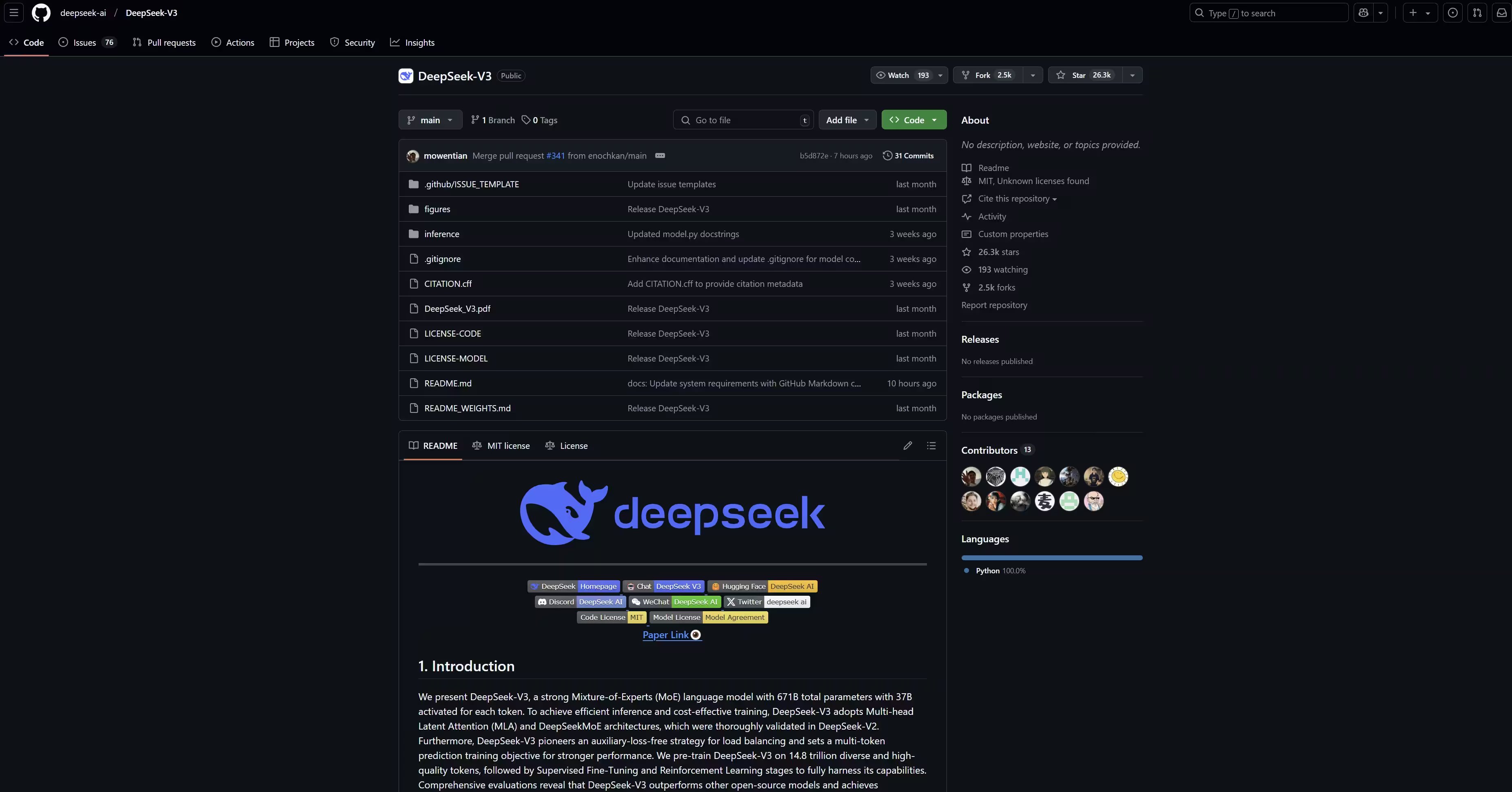Viewport: 1512px width, 792px height.
Task: Open pull request #341 link
Action: click(555, 155)
